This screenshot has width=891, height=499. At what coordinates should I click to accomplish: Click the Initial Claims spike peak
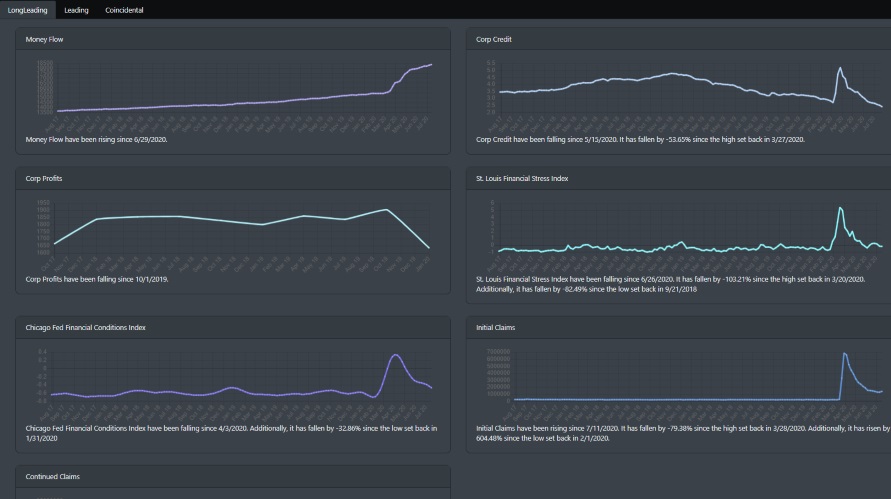[x=844, y=354]
